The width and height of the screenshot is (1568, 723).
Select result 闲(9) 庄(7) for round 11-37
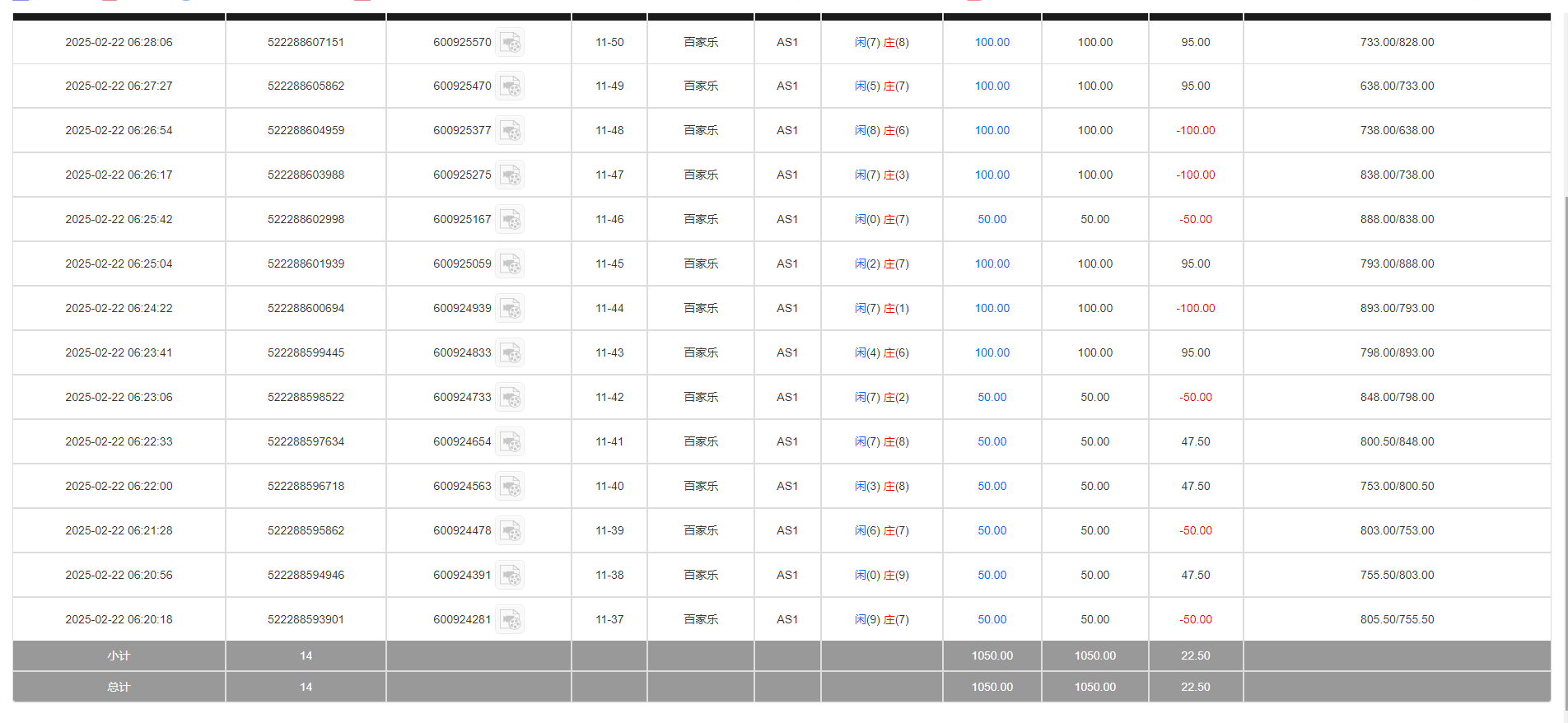(881, 620)
